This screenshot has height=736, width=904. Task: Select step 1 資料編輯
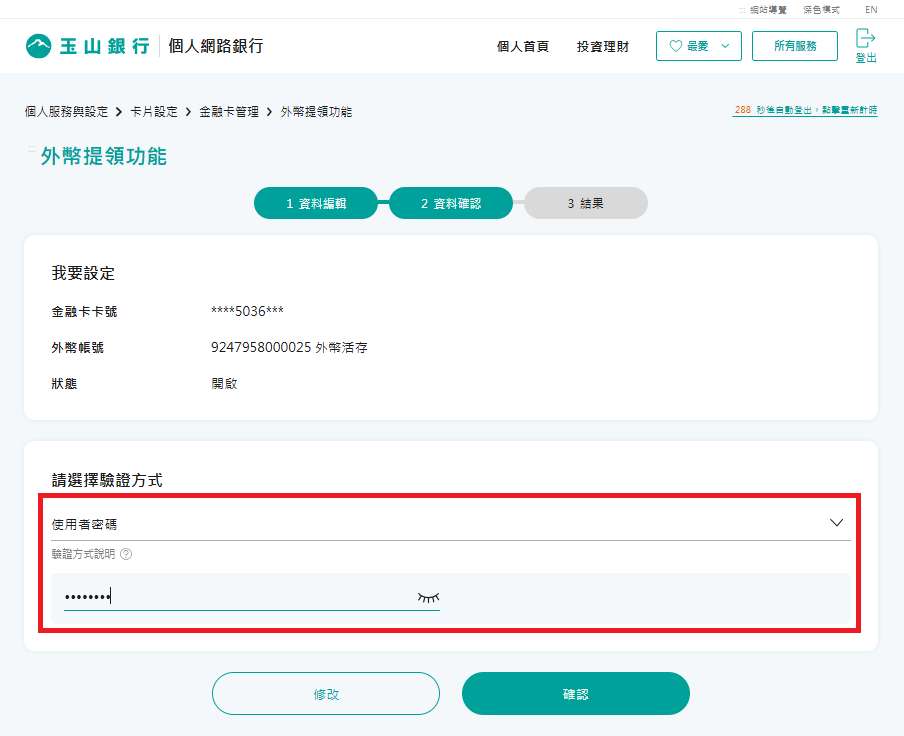[316, 203]
